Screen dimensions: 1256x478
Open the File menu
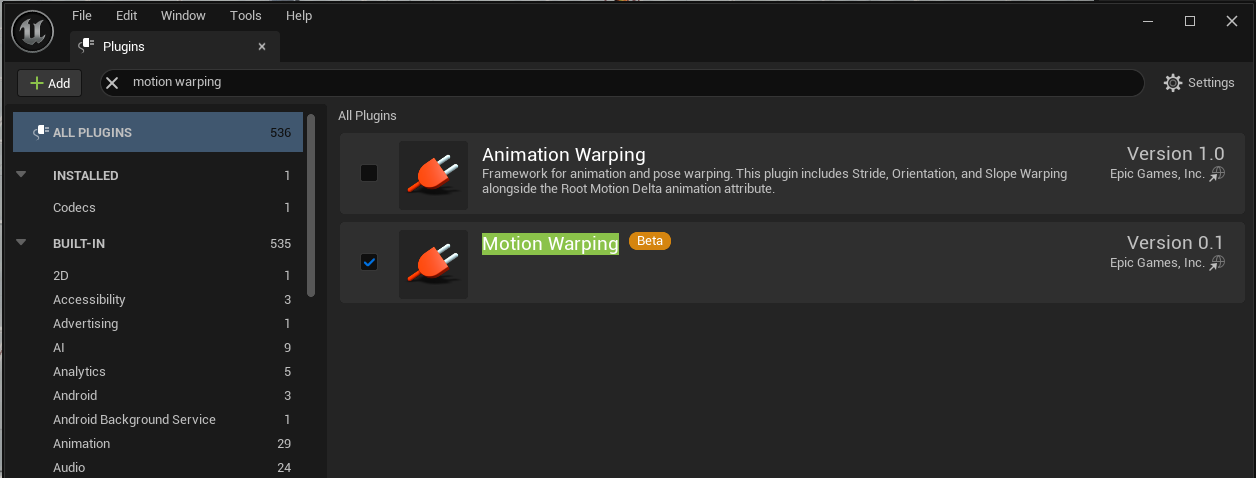pos(82,15)
